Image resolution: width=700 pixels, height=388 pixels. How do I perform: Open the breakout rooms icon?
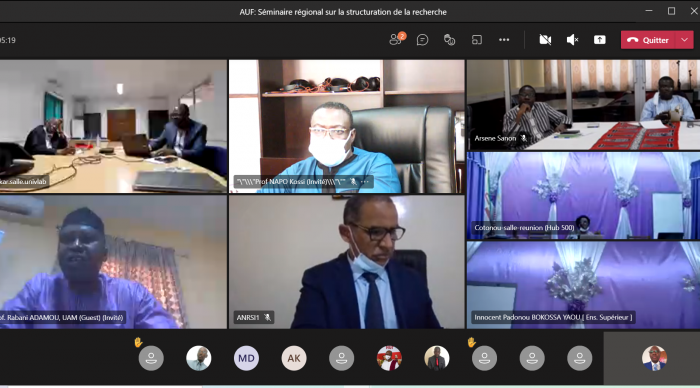[x=477, y=40]
